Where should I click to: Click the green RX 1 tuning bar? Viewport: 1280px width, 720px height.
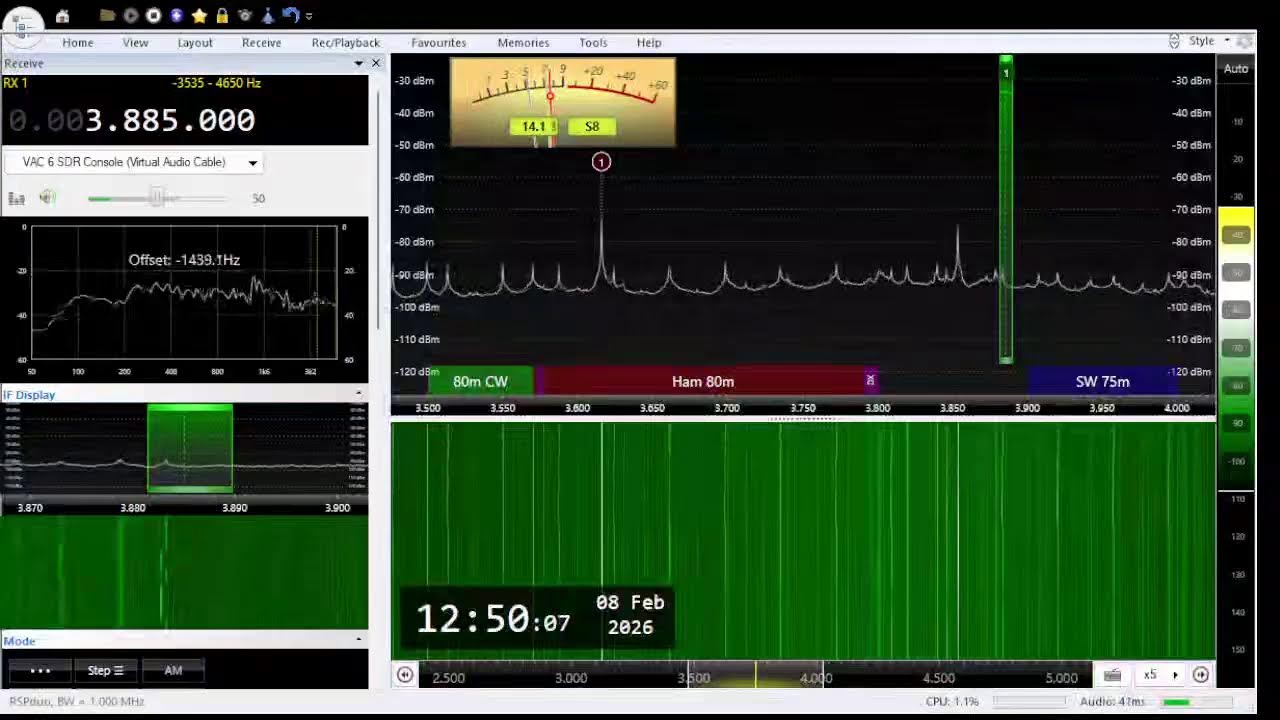1006,210
